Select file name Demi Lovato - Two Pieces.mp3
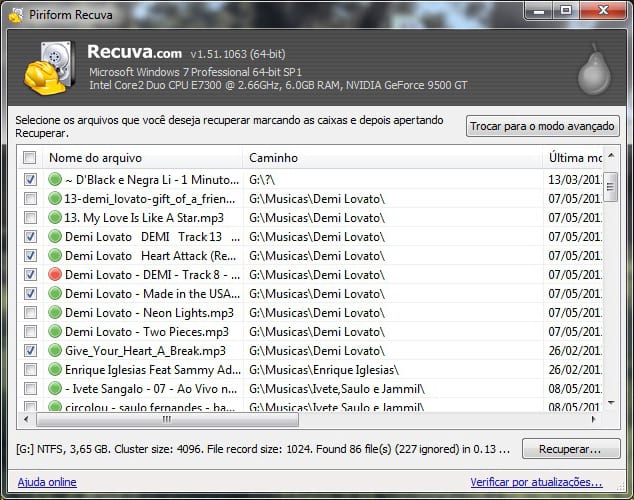This screenshot has width=634, height=500. (x=147, y=331)
